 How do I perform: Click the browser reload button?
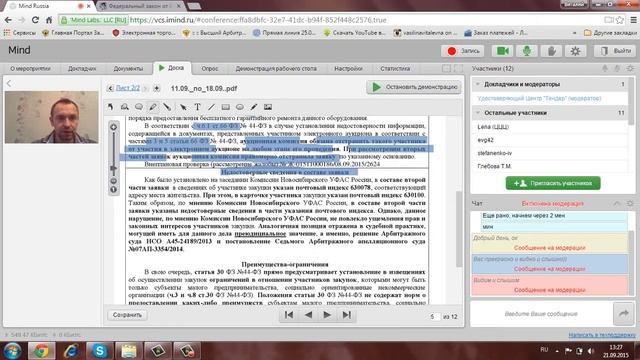[x=36, y=20]
